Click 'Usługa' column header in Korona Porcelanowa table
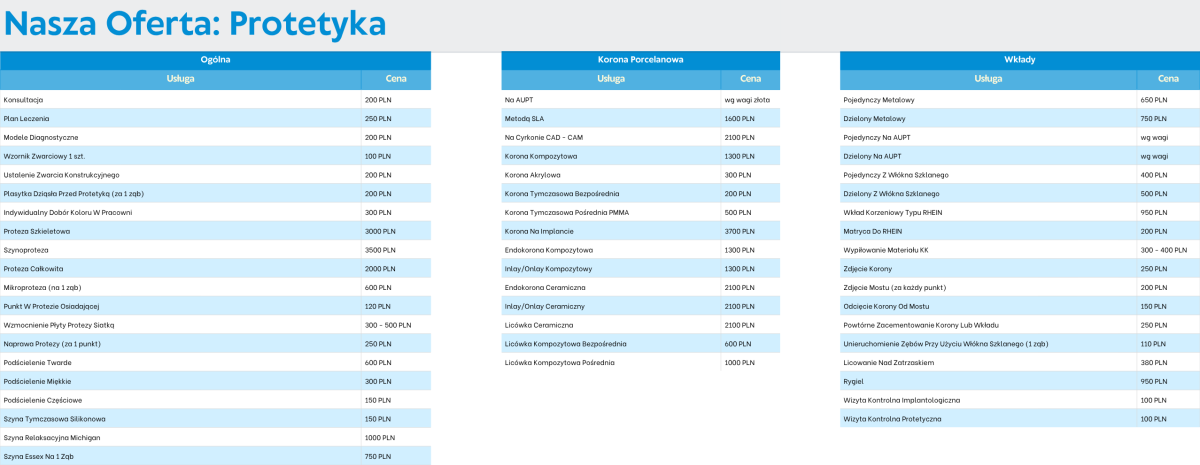Image resolution: width=1200 pixels, height=465 pixels. (x=611, y=79)
